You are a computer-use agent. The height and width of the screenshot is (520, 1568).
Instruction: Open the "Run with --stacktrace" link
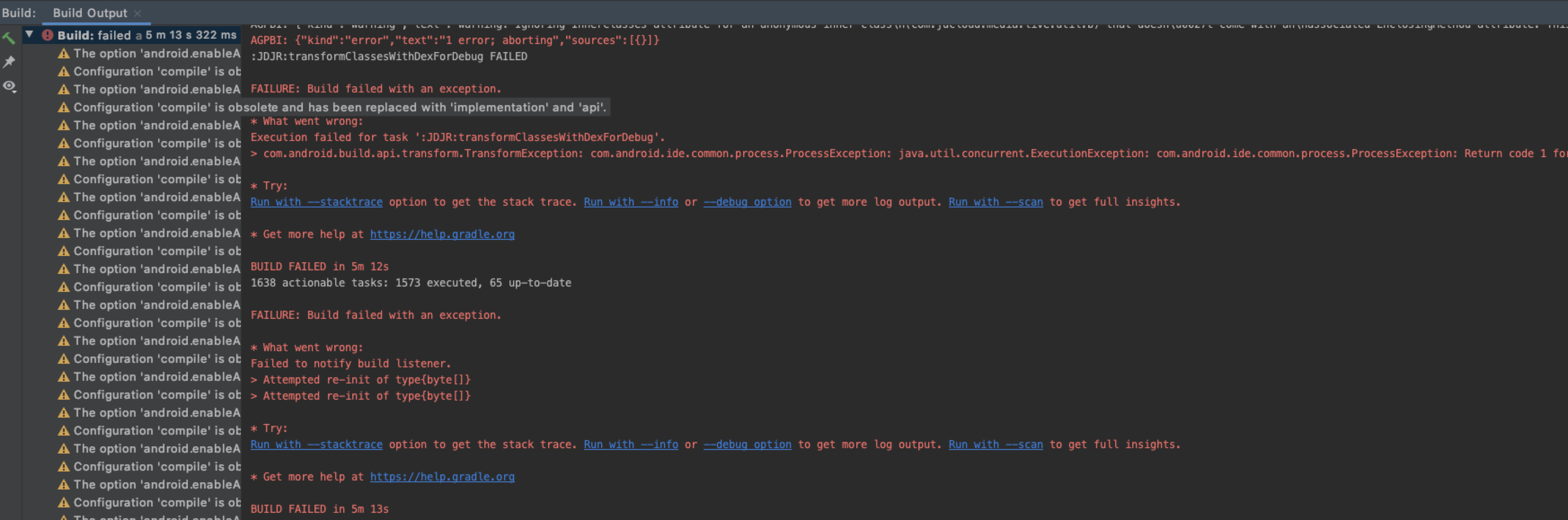click(316, 201)
